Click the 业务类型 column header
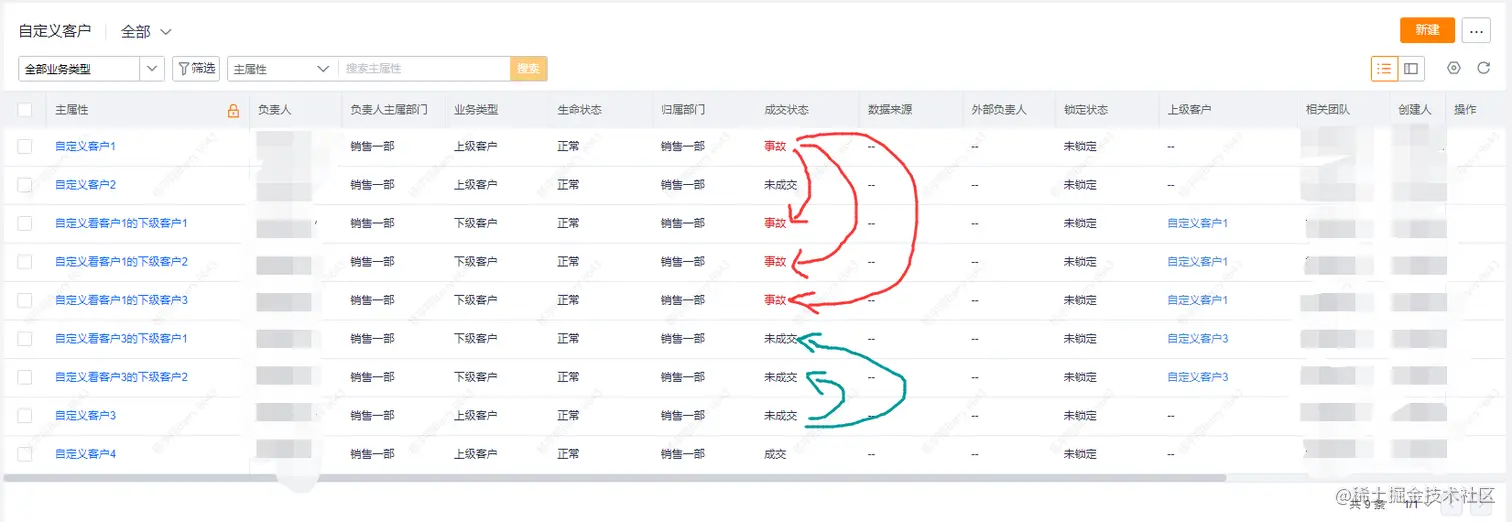Screen dimensions: 1512x522 476,110
